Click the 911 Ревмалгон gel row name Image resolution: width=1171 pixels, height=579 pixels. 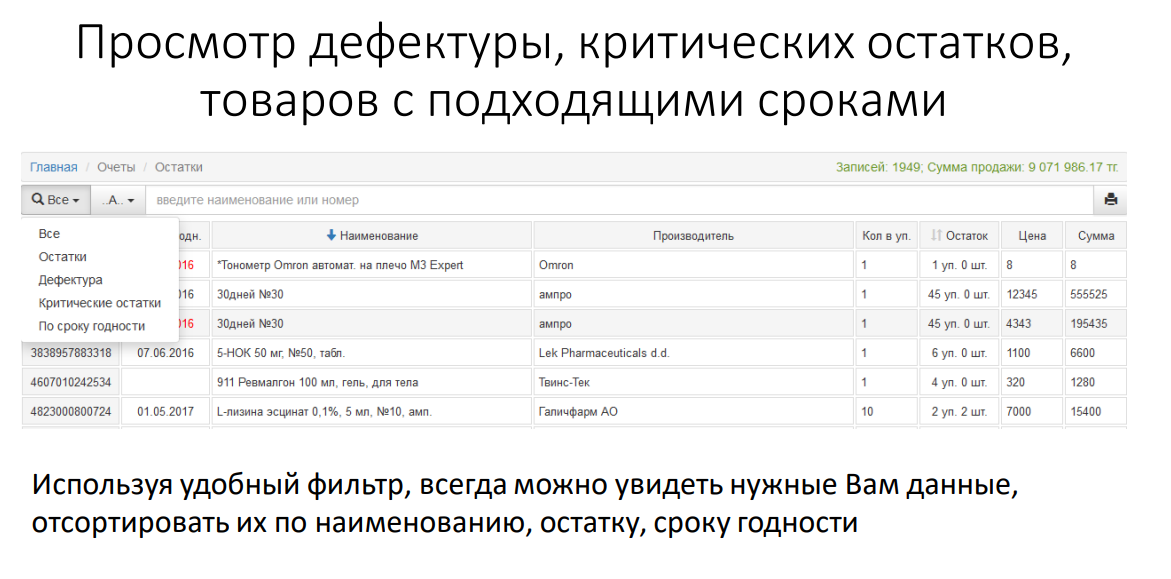pyautogui.click(x=317, y=382)
